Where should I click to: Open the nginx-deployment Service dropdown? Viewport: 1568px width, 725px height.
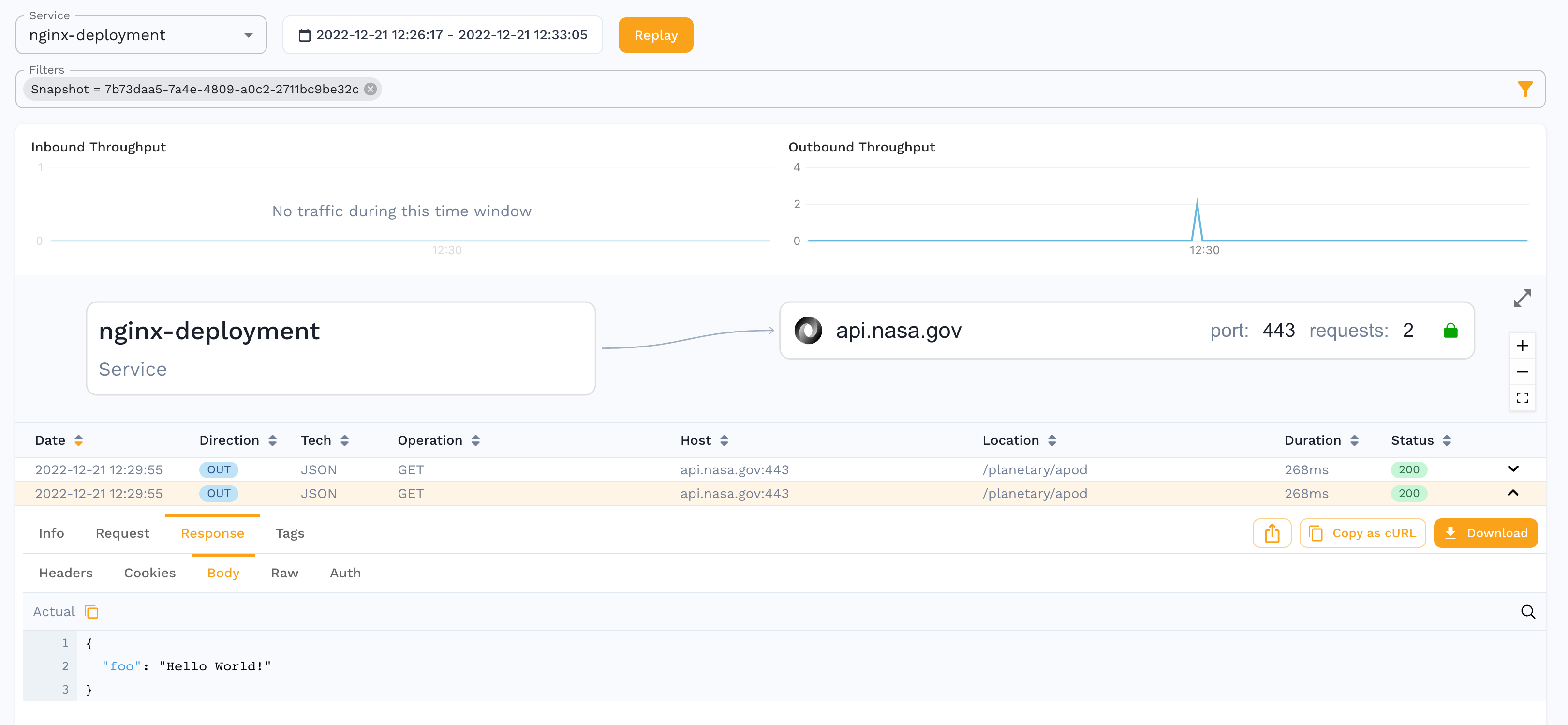pos(141,35)
